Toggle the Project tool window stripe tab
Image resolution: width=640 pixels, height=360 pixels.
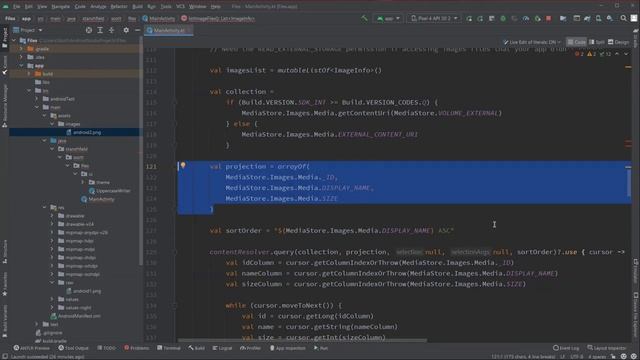[x=4, y=37]
